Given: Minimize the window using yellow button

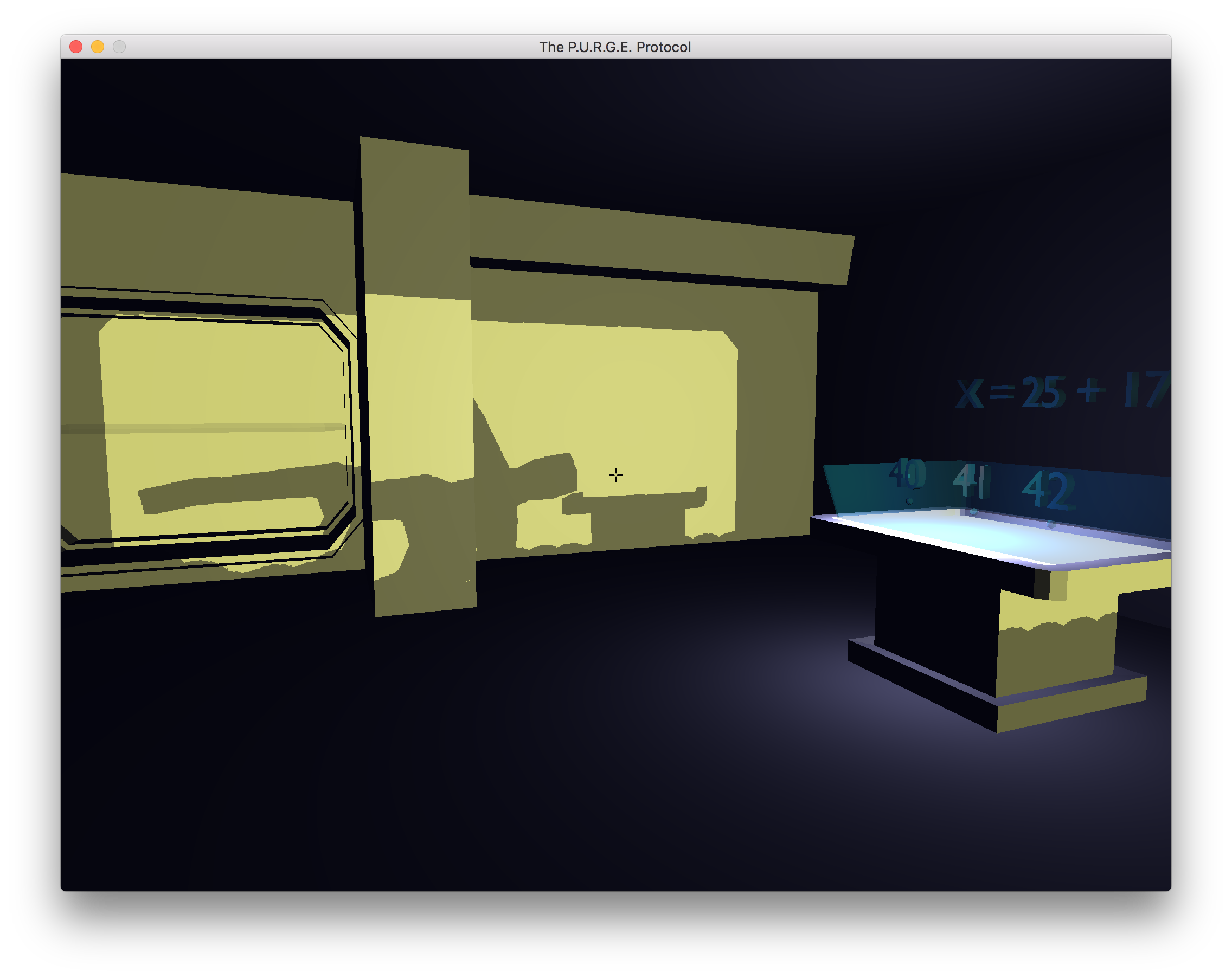Looking at the screenshot, I should (x=98, y=47).
